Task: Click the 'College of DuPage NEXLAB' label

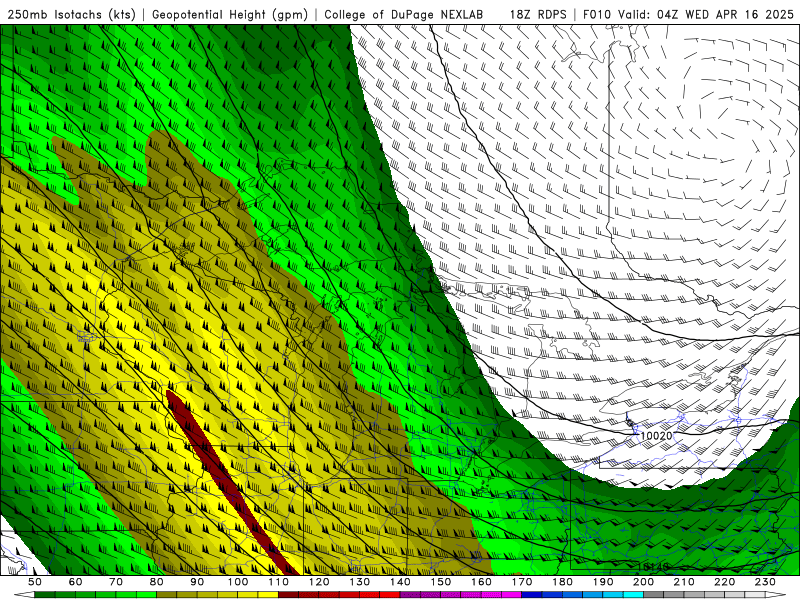Action: click(404, 14)
